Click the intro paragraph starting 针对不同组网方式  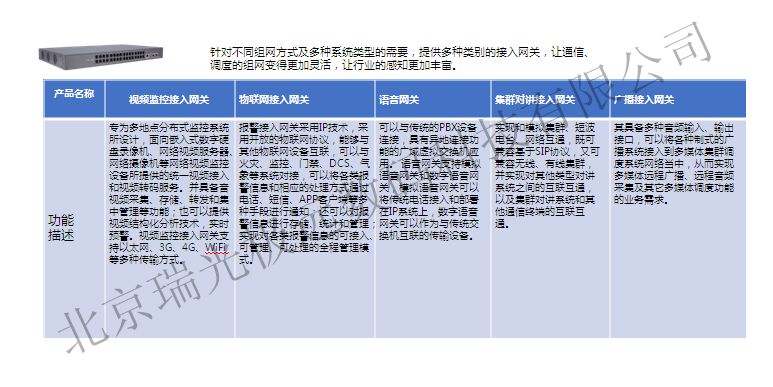click(x=399, y=59)
